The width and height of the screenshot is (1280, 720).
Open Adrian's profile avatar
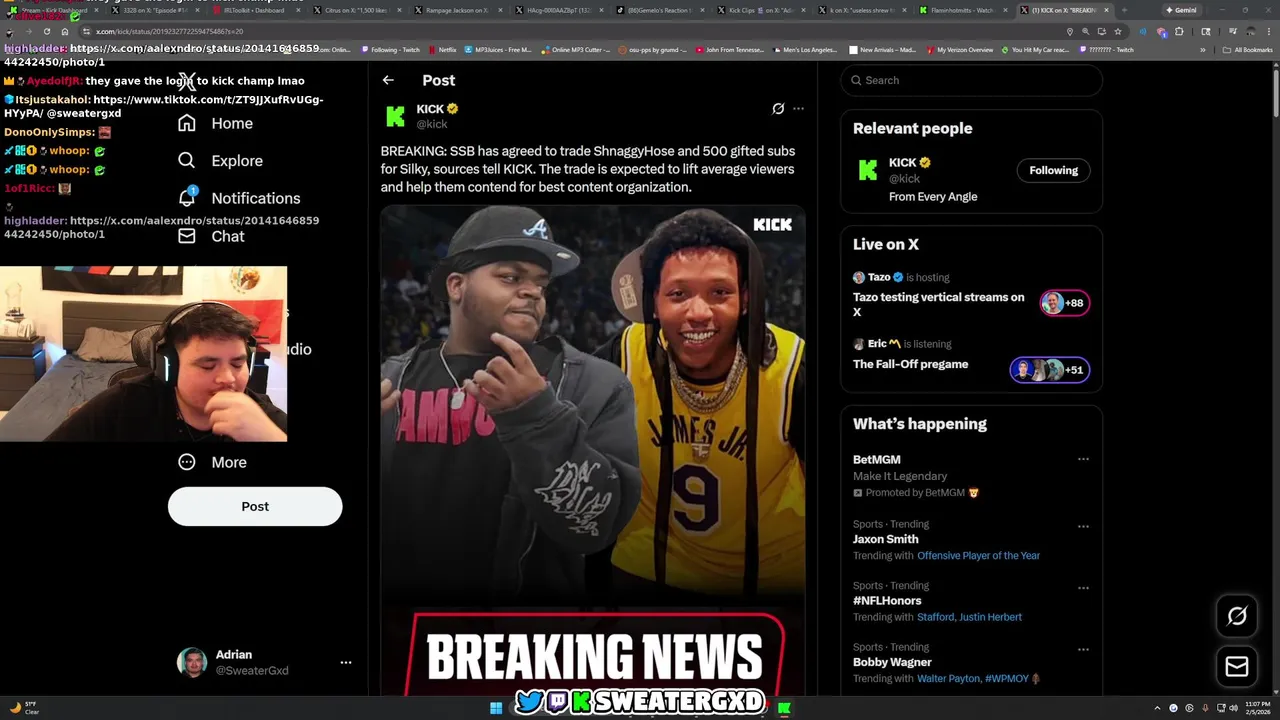click(192, 662)
